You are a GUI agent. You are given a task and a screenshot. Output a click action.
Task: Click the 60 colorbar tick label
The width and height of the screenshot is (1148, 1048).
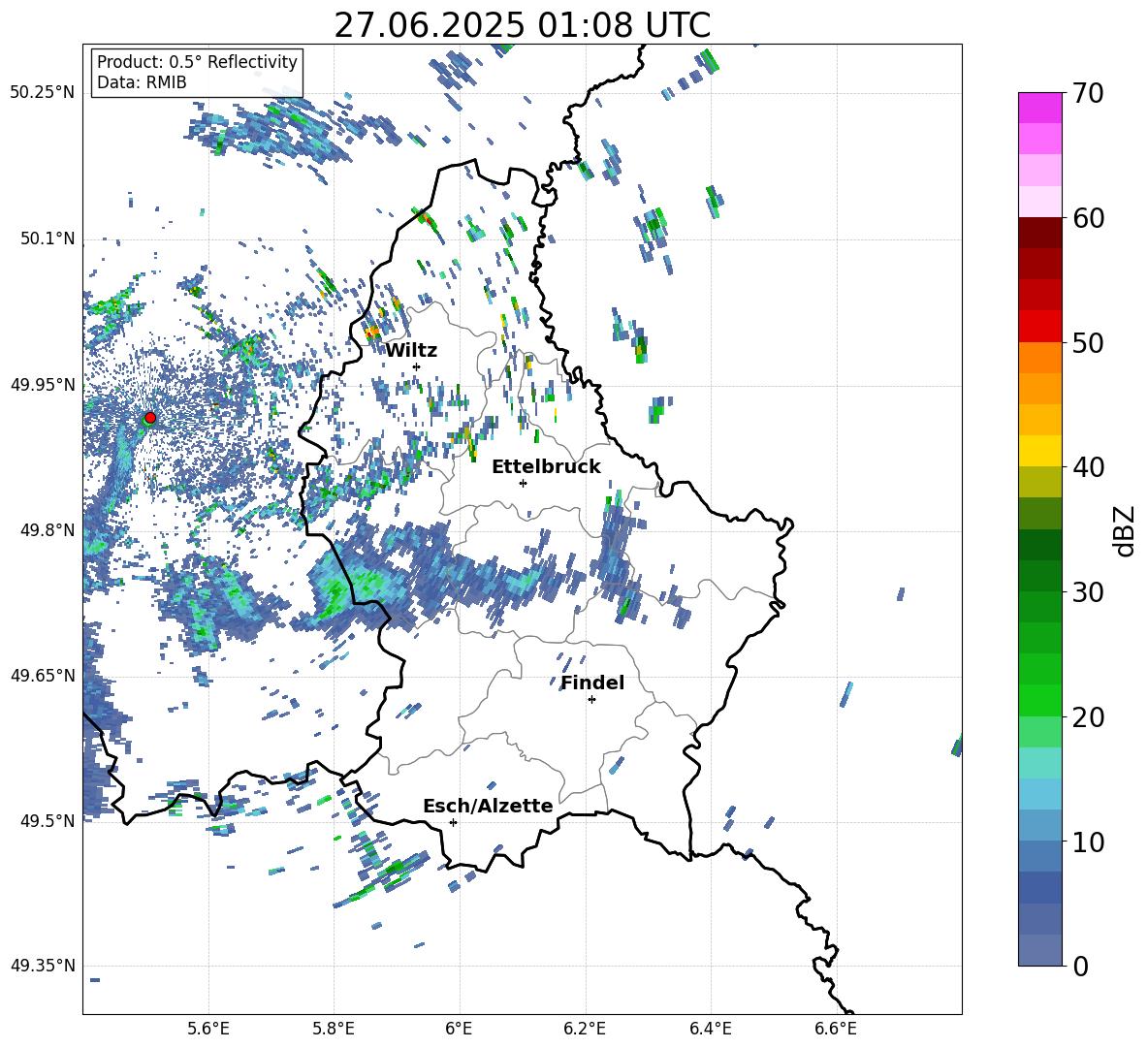(x=1088, y=218)
